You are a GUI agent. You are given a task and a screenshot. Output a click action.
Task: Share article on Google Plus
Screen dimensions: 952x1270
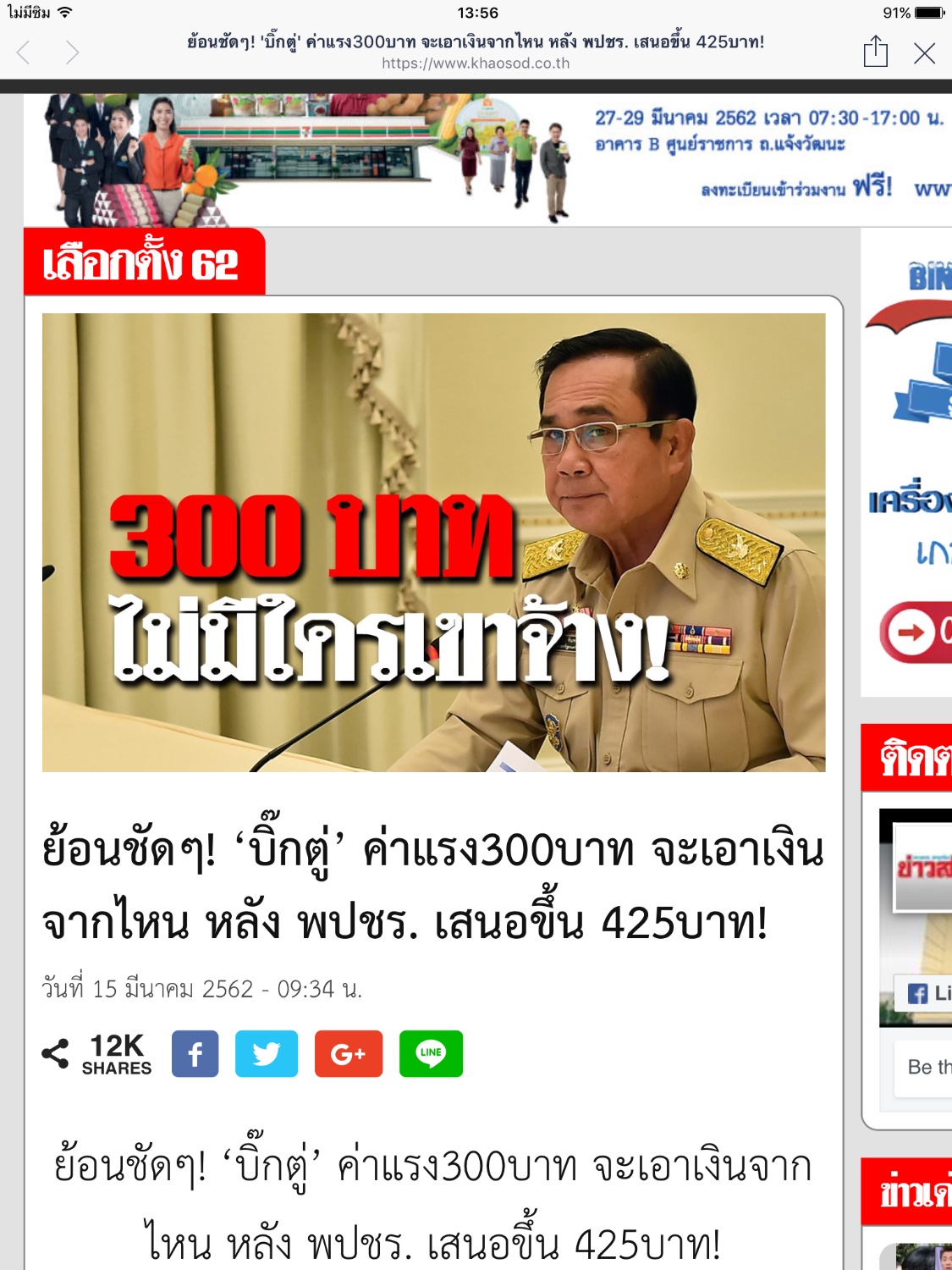[349, 1053]
